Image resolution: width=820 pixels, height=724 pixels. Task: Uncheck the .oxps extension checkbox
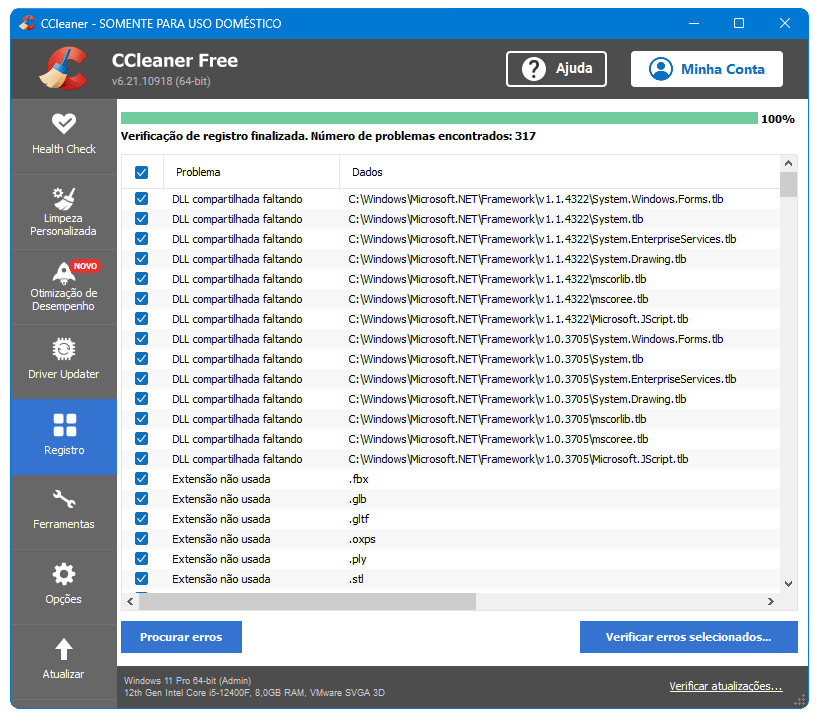141,539
